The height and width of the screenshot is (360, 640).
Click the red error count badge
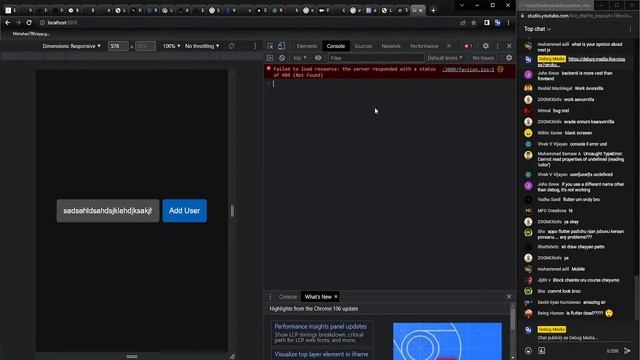click(x=468, y=46)
